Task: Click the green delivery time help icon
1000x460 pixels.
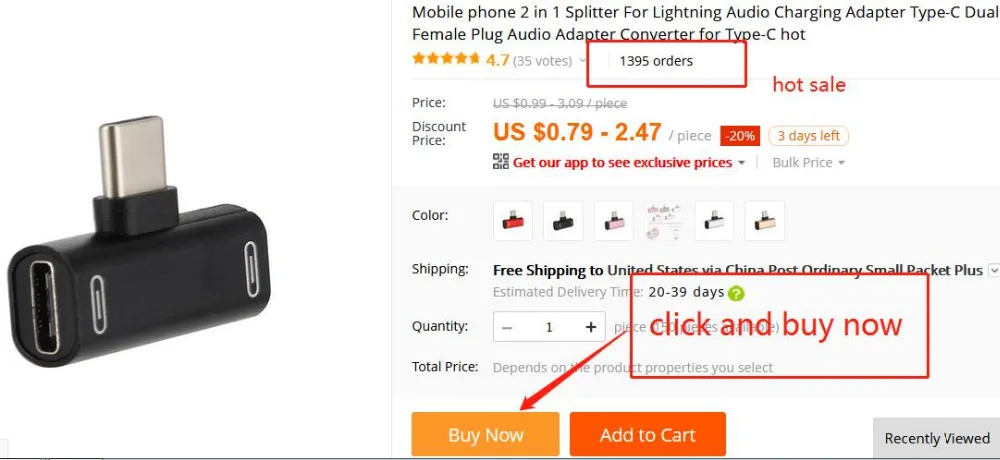Action: click(x=737, y=293)
